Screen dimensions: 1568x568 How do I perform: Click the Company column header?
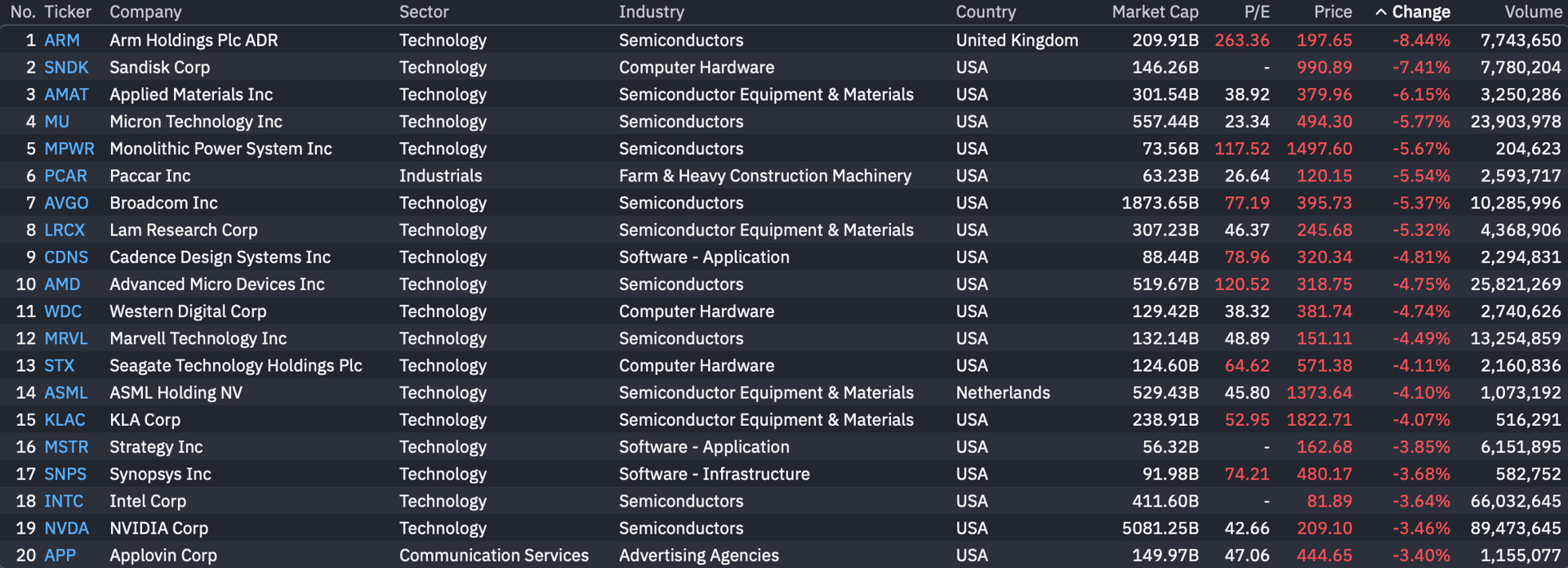pyautogui.click(x=145, y=12)
